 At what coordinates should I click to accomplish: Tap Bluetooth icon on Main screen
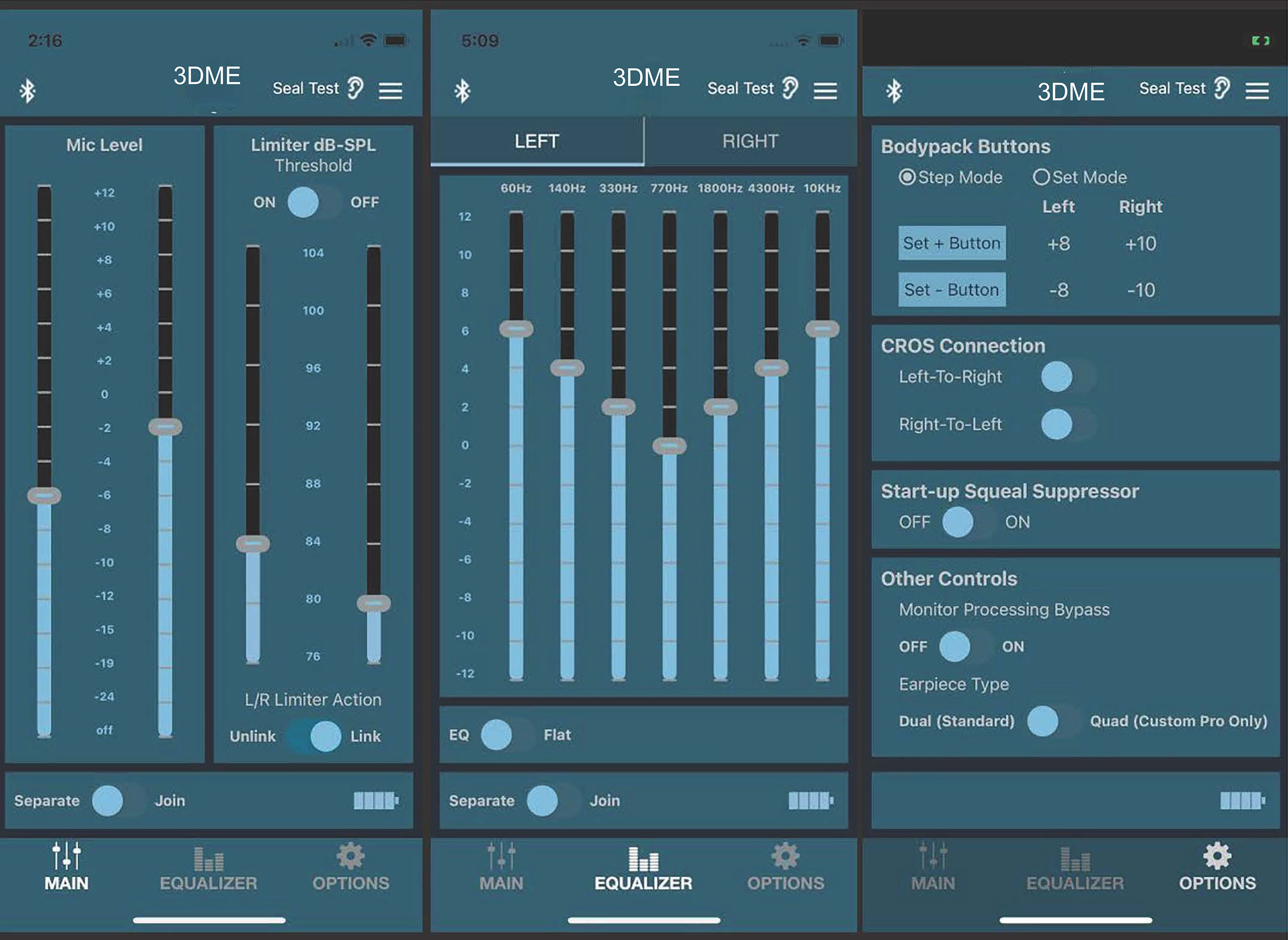coord(27,91)
